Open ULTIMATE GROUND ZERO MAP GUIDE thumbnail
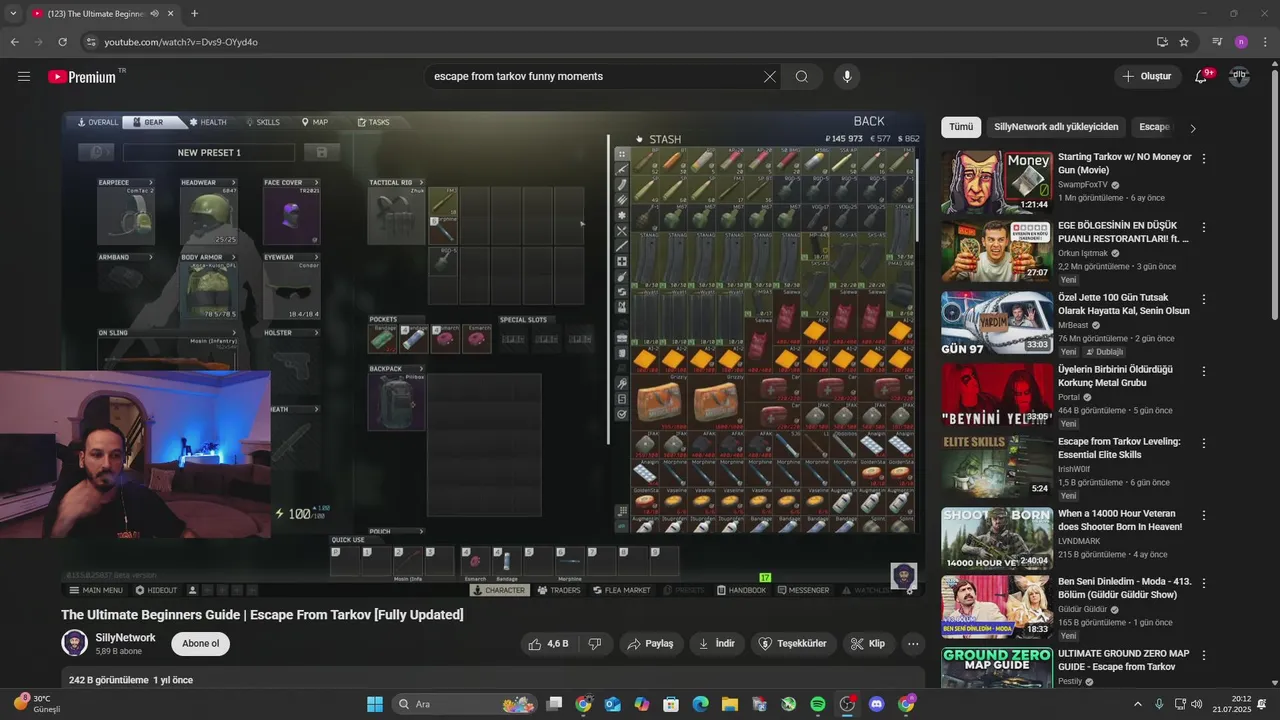Viewport: 1280px width, 720px height. coord(996,668)
